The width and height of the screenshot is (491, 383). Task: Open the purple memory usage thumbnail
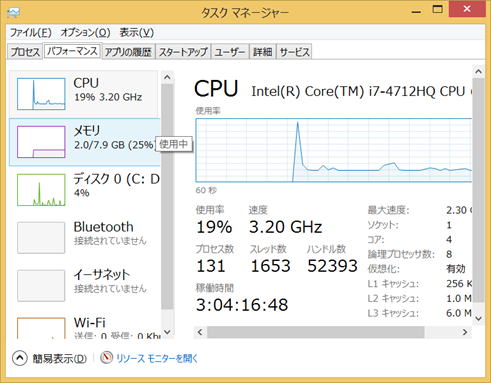[x=41, y=142]
